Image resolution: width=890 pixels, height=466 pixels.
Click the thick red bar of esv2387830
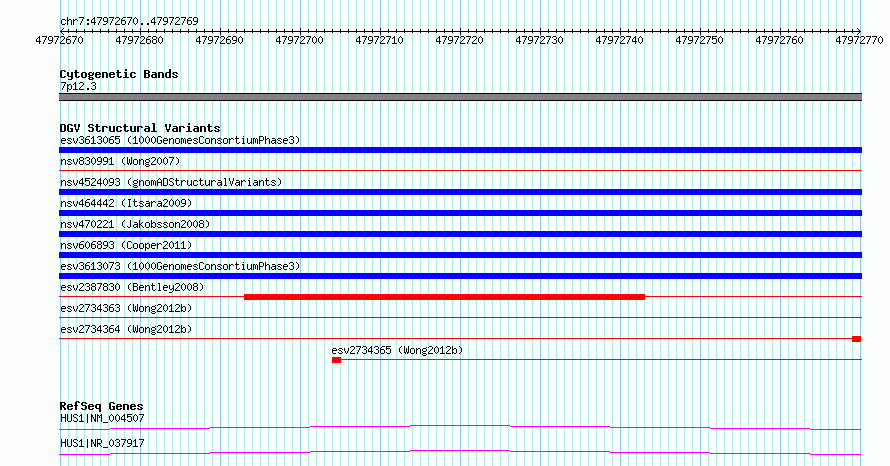[444, 297]
